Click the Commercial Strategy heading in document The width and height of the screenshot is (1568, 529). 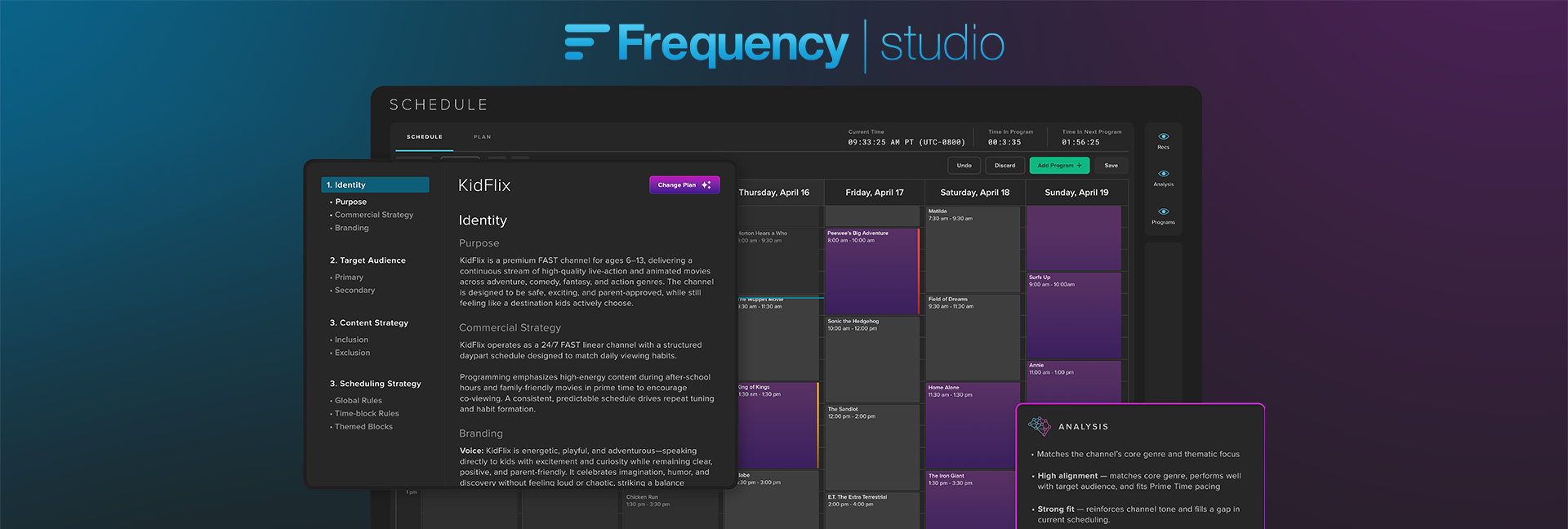click(x=510, y=328)
